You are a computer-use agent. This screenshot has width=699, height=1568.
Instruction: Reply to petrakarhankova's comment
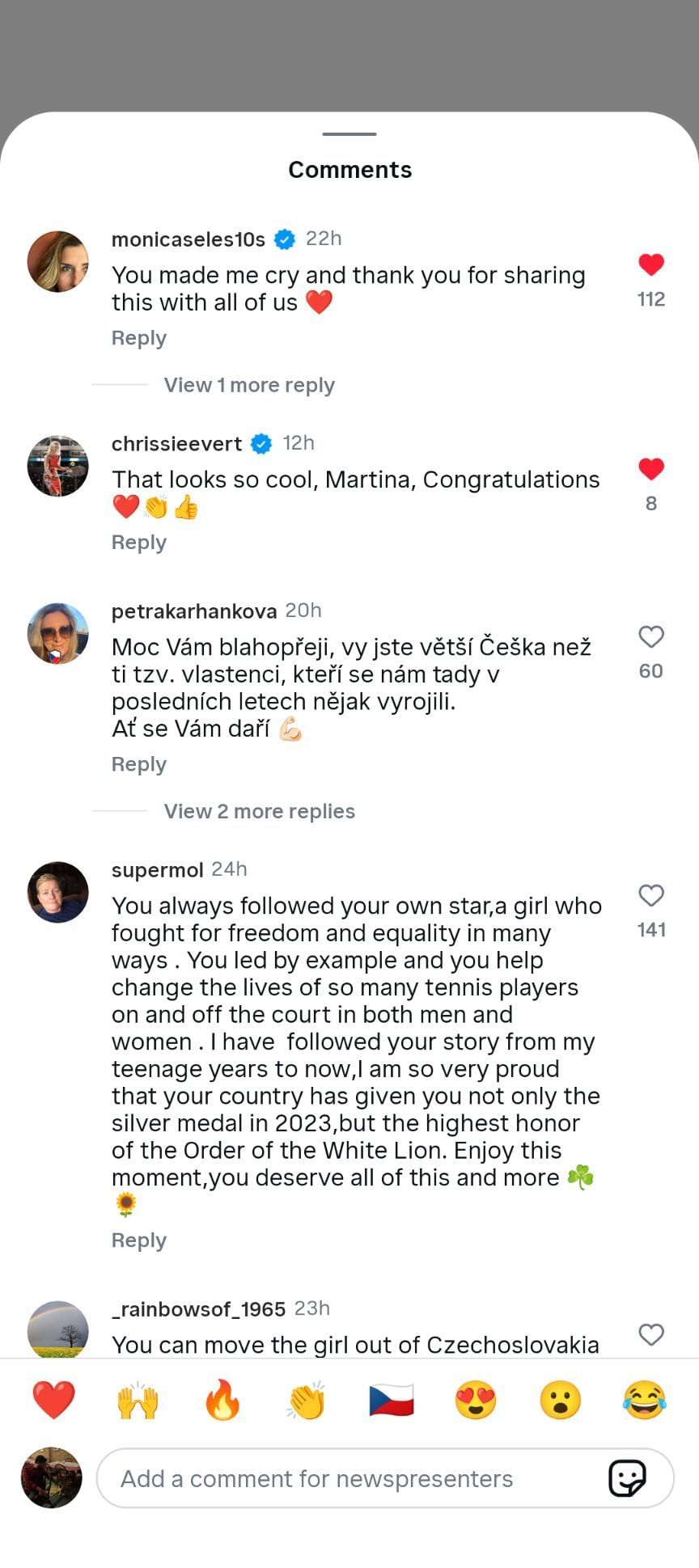[x=138, y=763]
